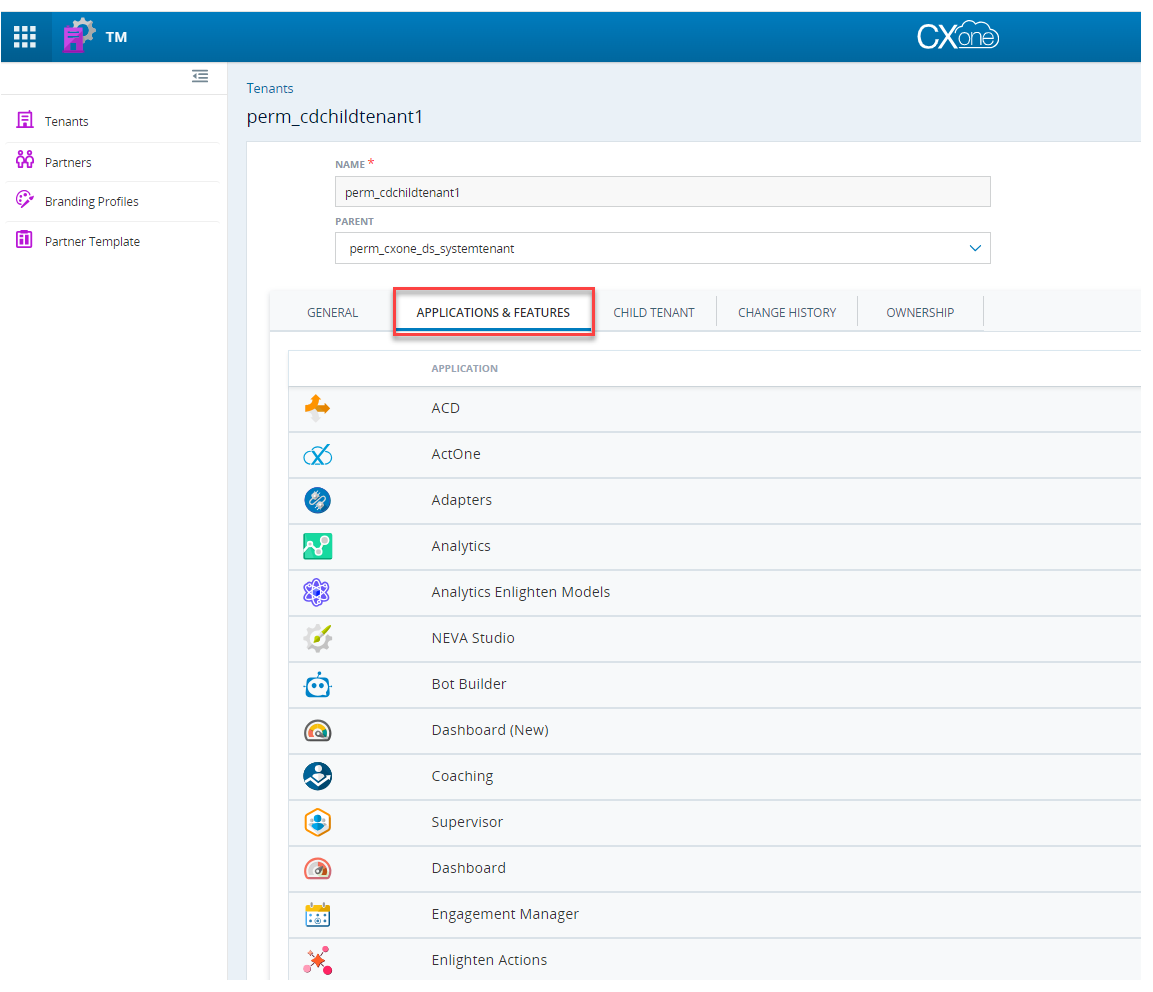1153x992 pixels.
Task: Click the Adapters application icon
Action: point(318,501)
